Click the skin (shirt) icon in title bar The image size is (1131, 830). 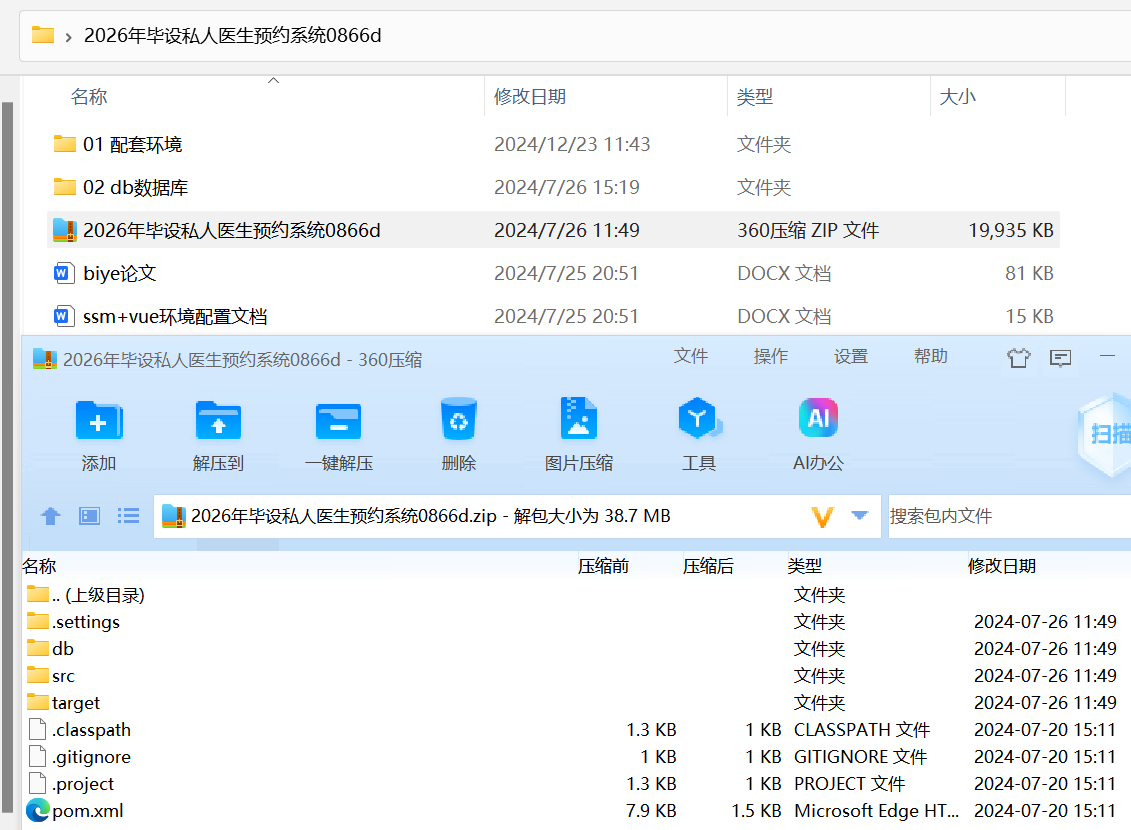1018,358
